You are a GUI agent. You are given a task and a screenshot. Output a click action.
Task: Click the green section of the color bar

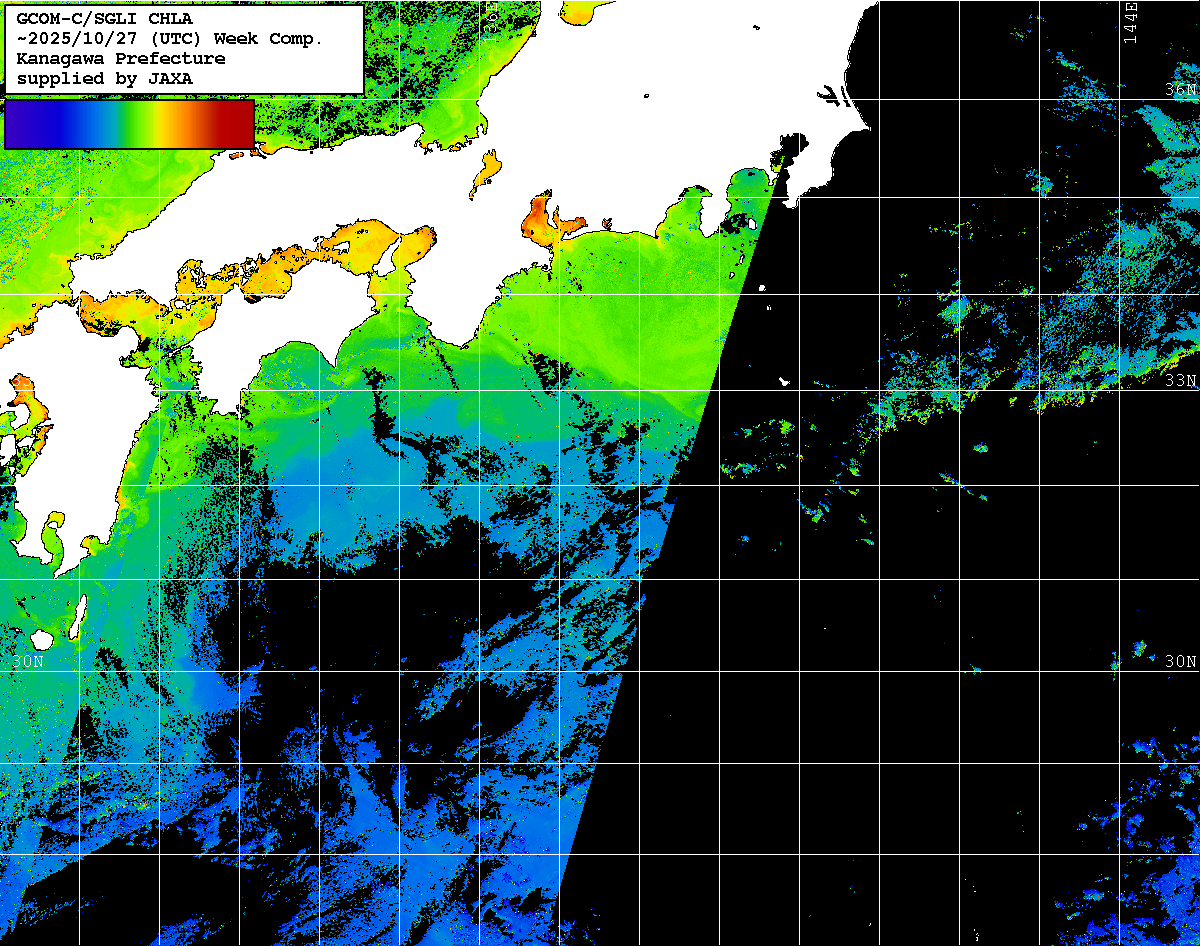coord(120,124)
